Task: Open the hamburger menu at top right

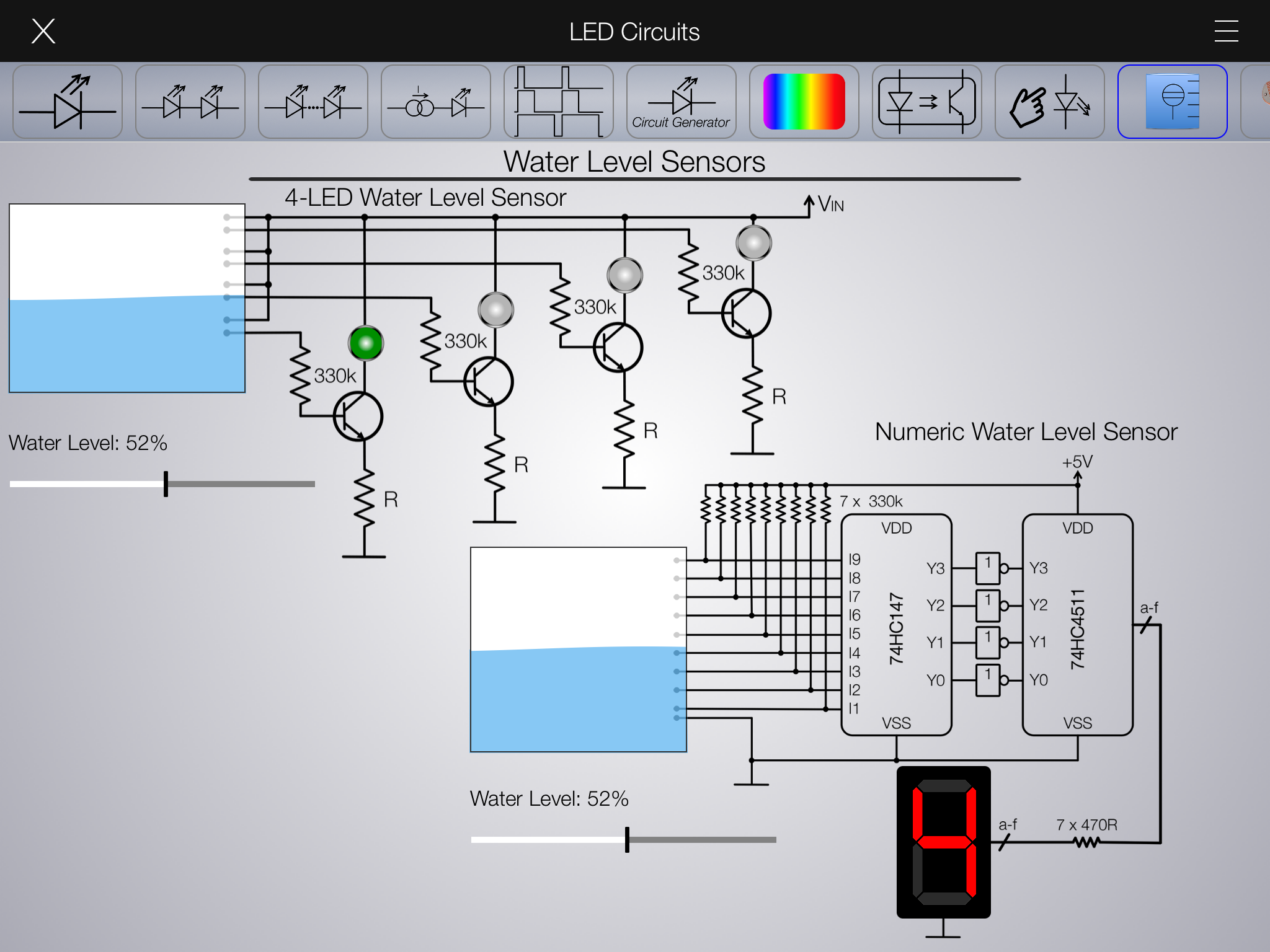Action: (1226, 31)
